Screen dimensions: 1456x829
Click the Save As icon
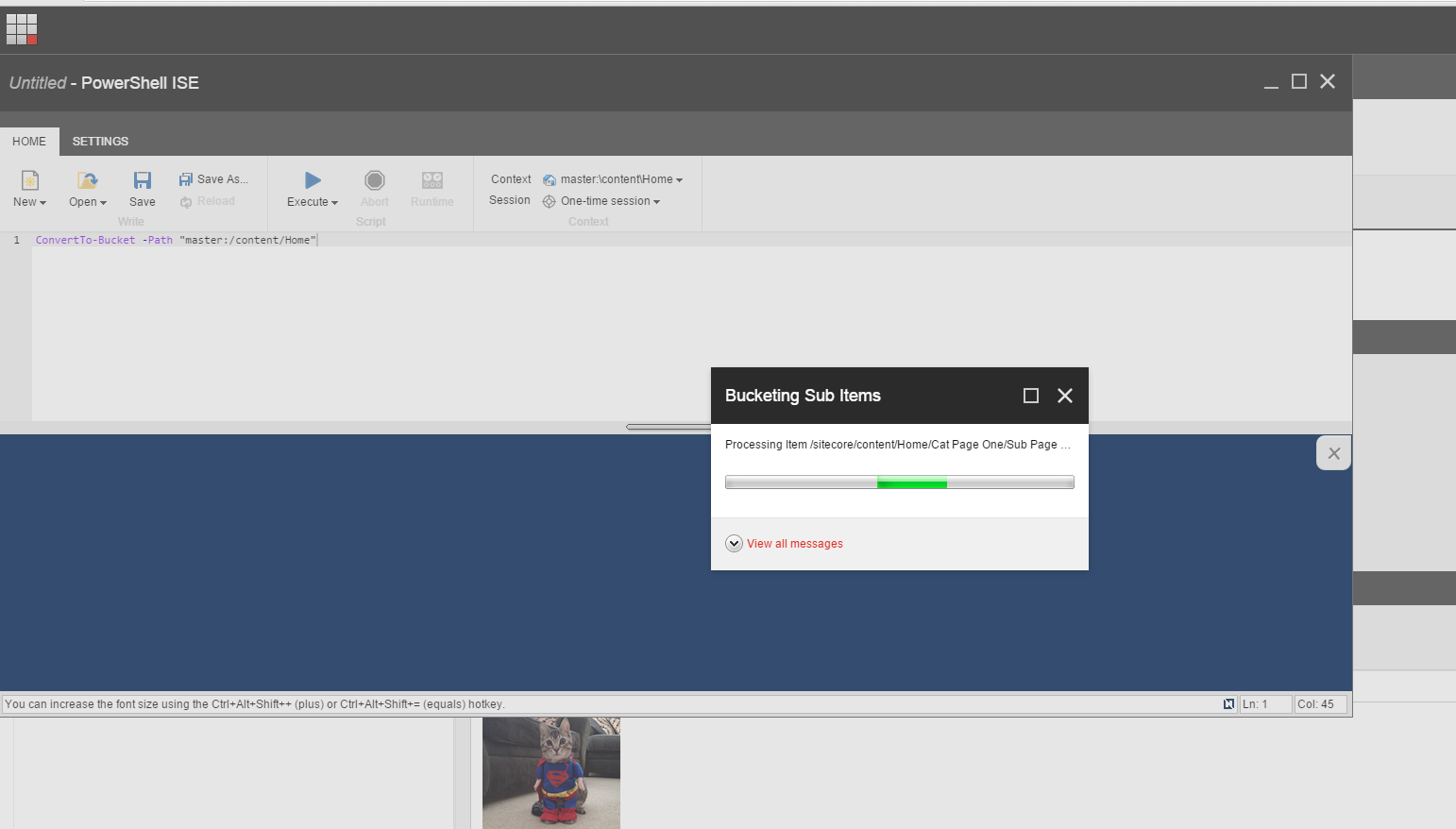(186, 179)
